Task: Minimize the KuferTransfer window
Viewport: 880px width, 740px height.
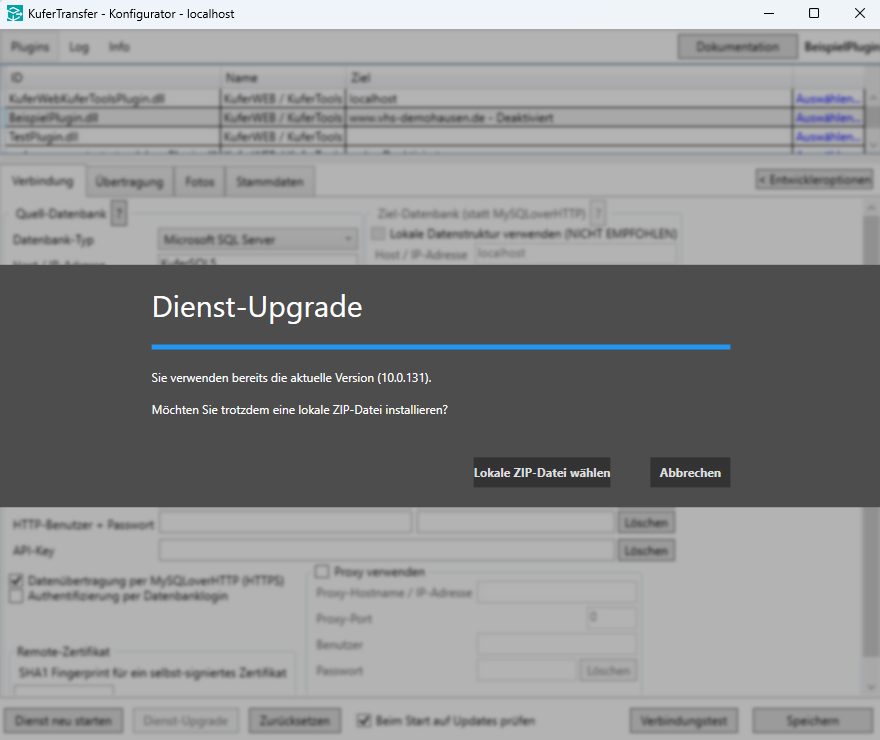Action: 769,13
